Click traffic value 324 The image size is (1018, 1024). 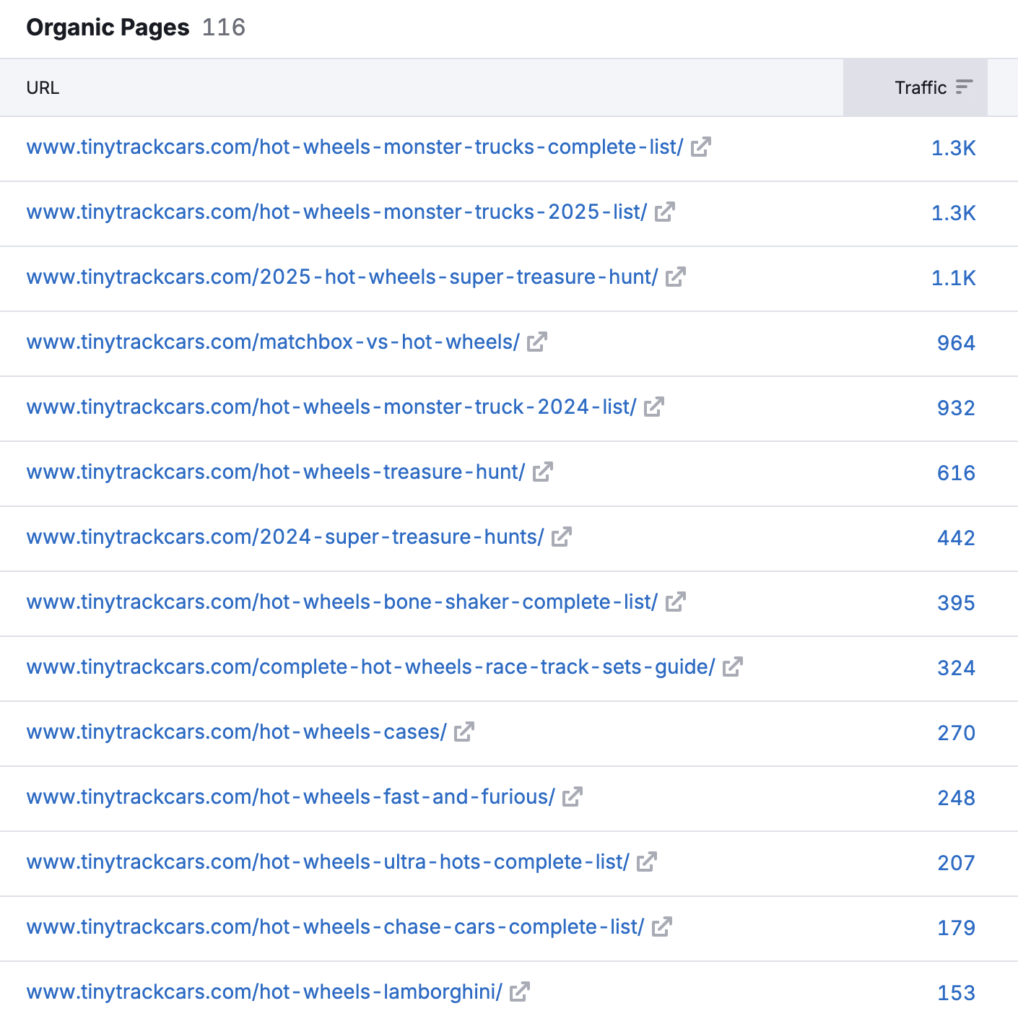point(956,668)
